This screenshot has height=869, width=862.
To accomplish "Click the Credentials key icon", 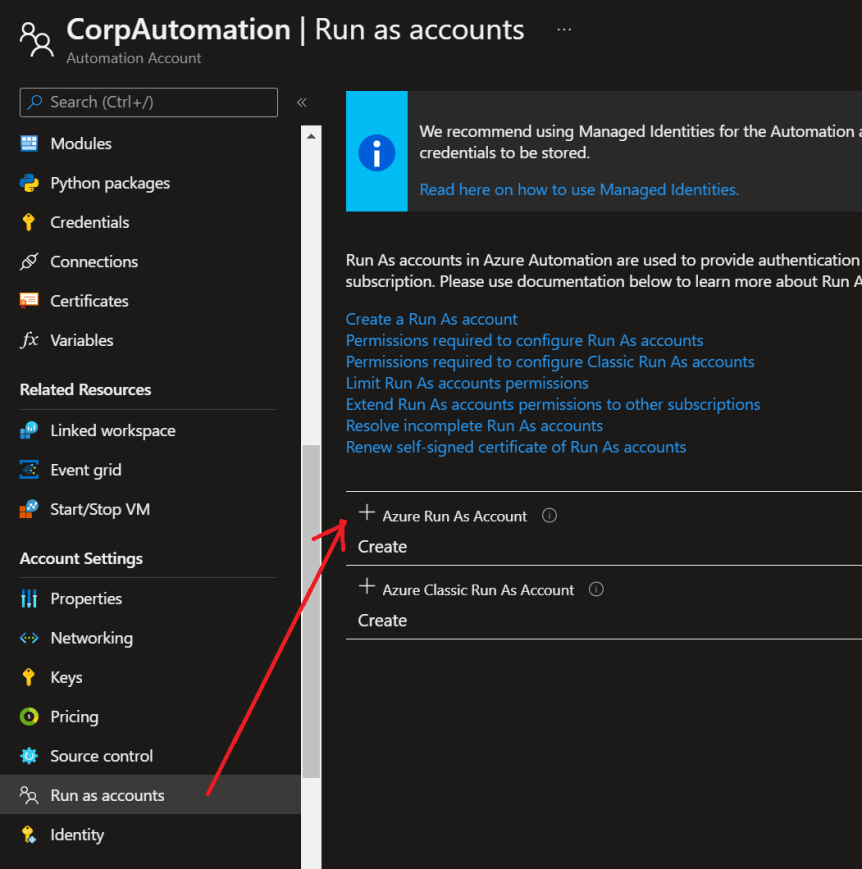I will point(29,222).
